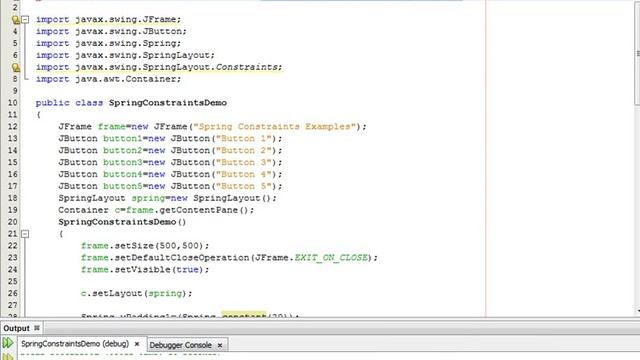Click line number 10 in the gutter

(13, 103)
